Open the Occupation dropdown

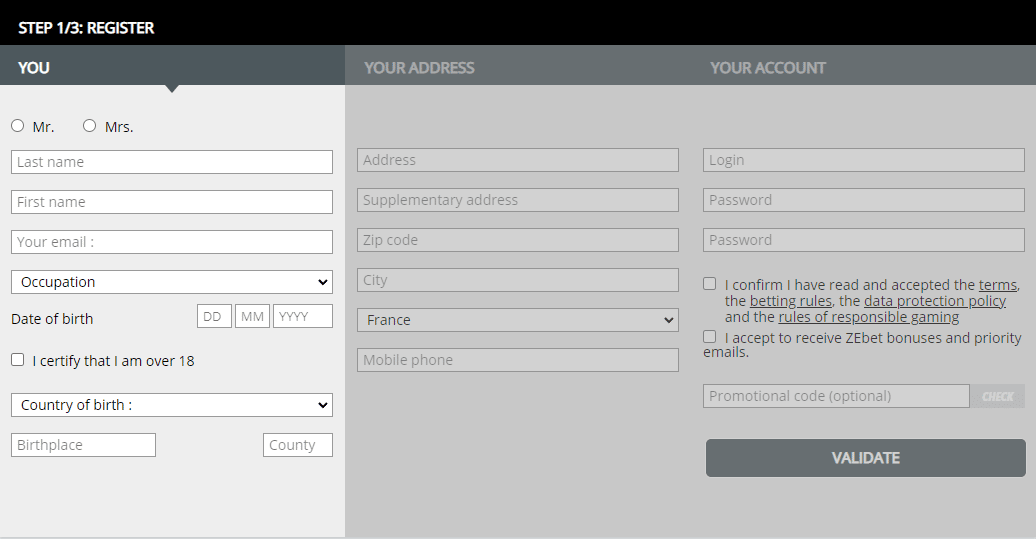(x=172, y=282)
